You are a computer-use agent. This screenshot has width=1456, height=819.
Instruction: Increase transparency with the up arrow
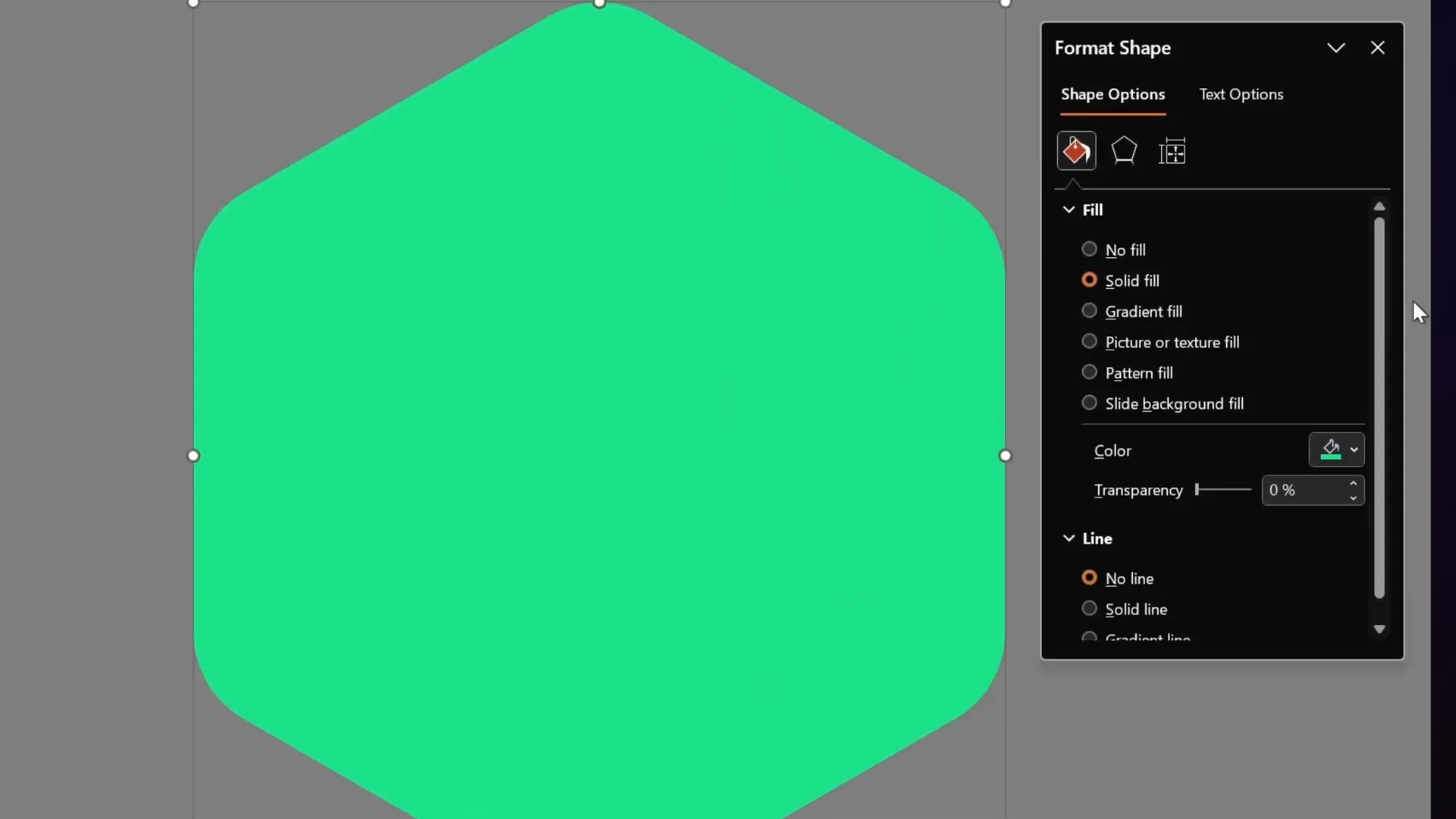click(1353, 484)
